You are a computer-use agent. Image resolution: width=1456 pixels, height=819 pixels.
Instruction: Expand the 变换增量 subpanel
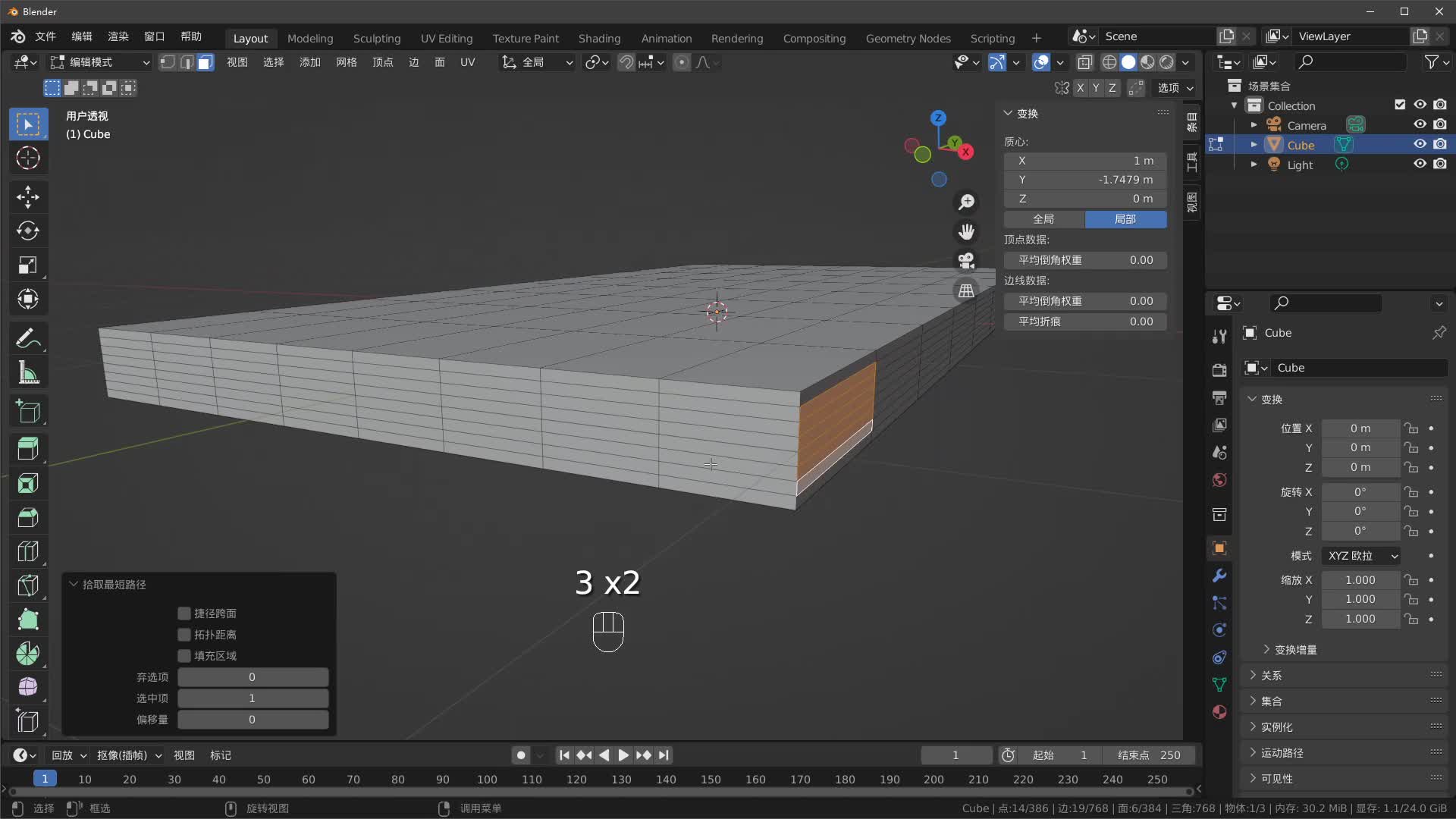pyautogui.click(x=1294, y=650)
